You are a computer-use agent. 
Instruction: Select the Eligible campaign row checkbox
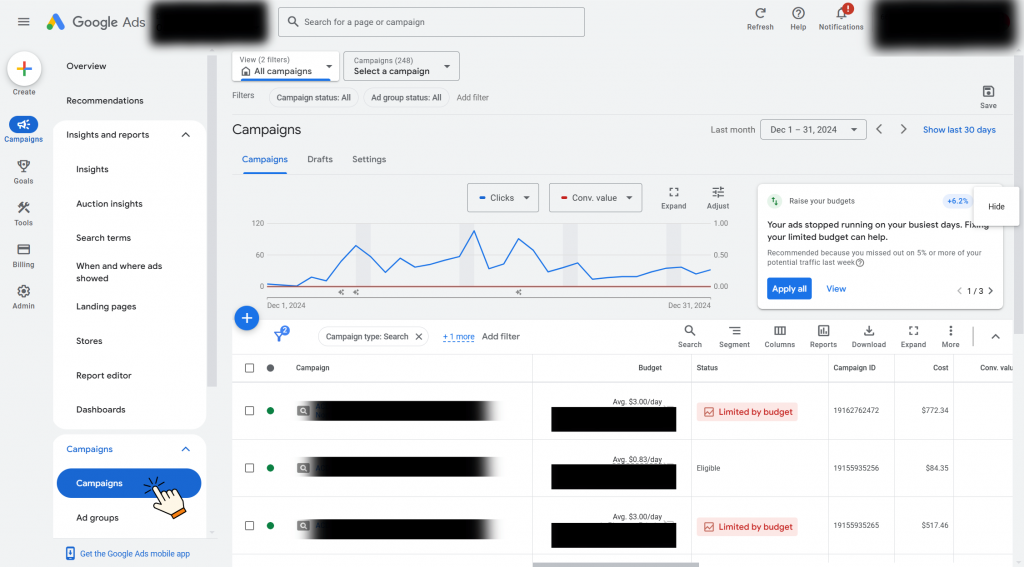250,468
